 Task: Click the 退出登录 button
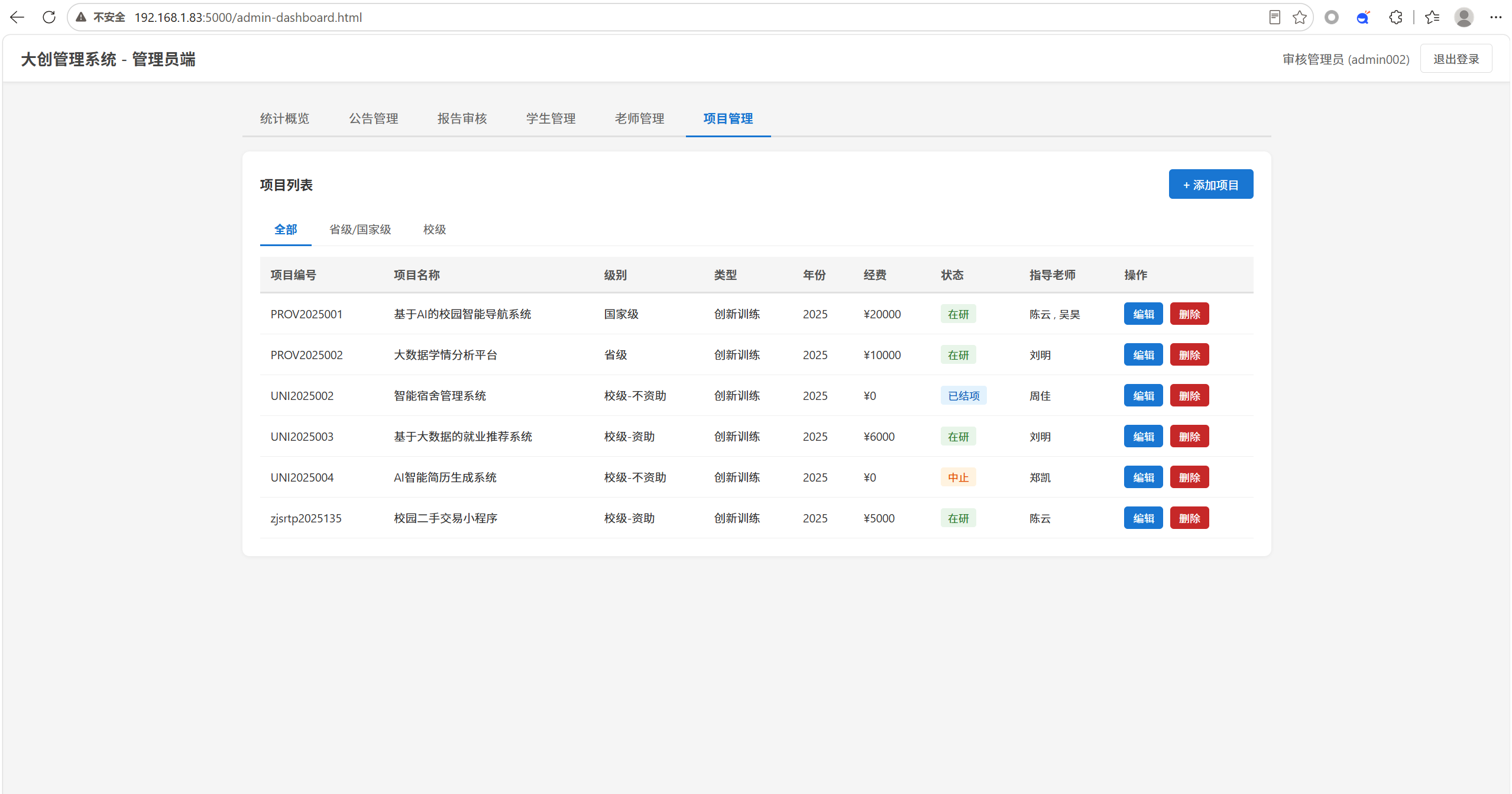pyautogui.click(x=1456, y=59)
